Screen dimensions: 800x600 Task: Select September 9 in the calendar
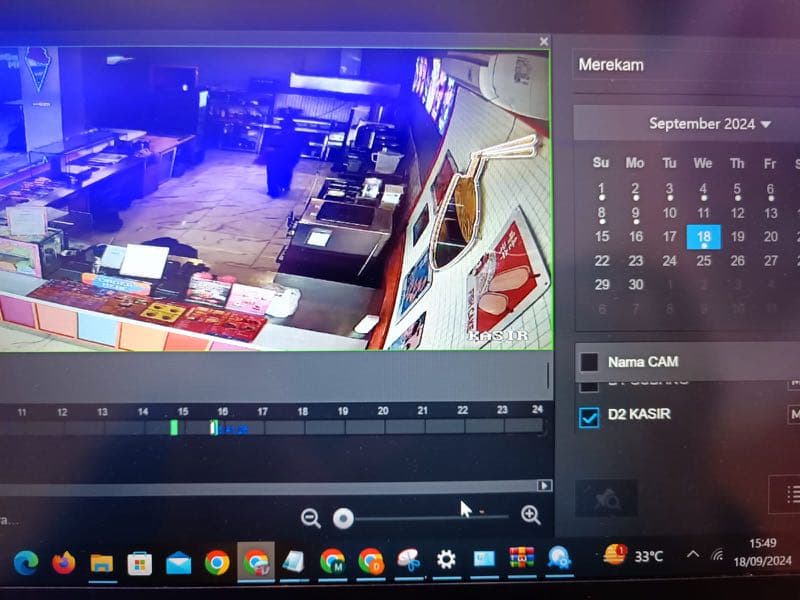(636, 214)
